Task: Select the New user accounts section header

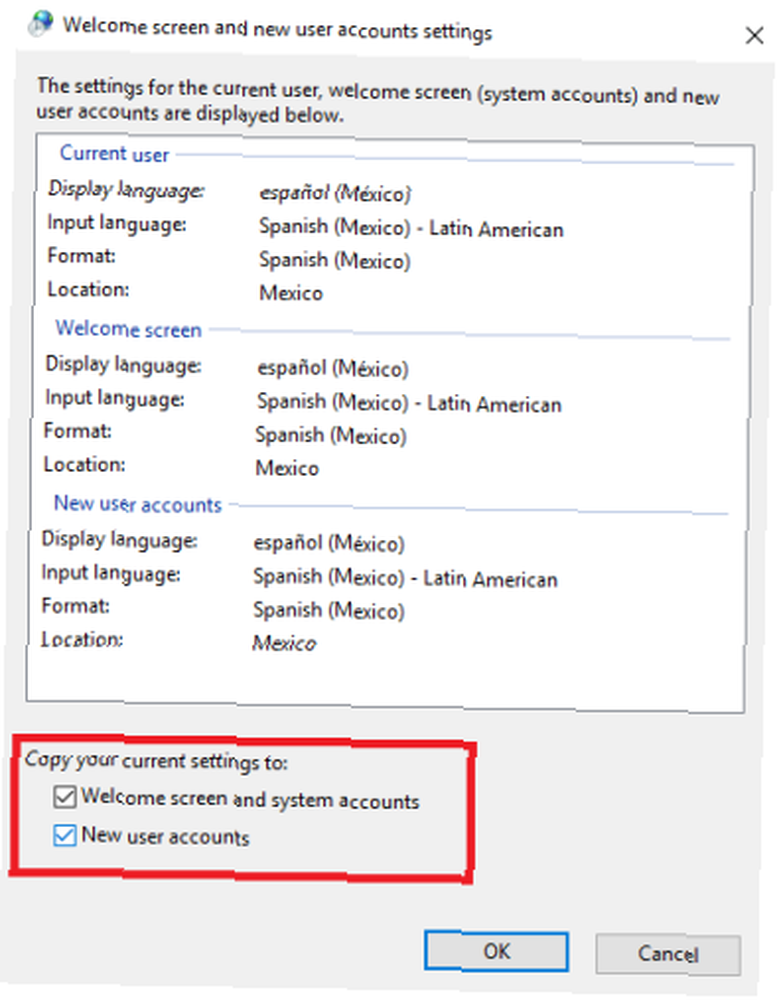Action: [x=138, y=504]
